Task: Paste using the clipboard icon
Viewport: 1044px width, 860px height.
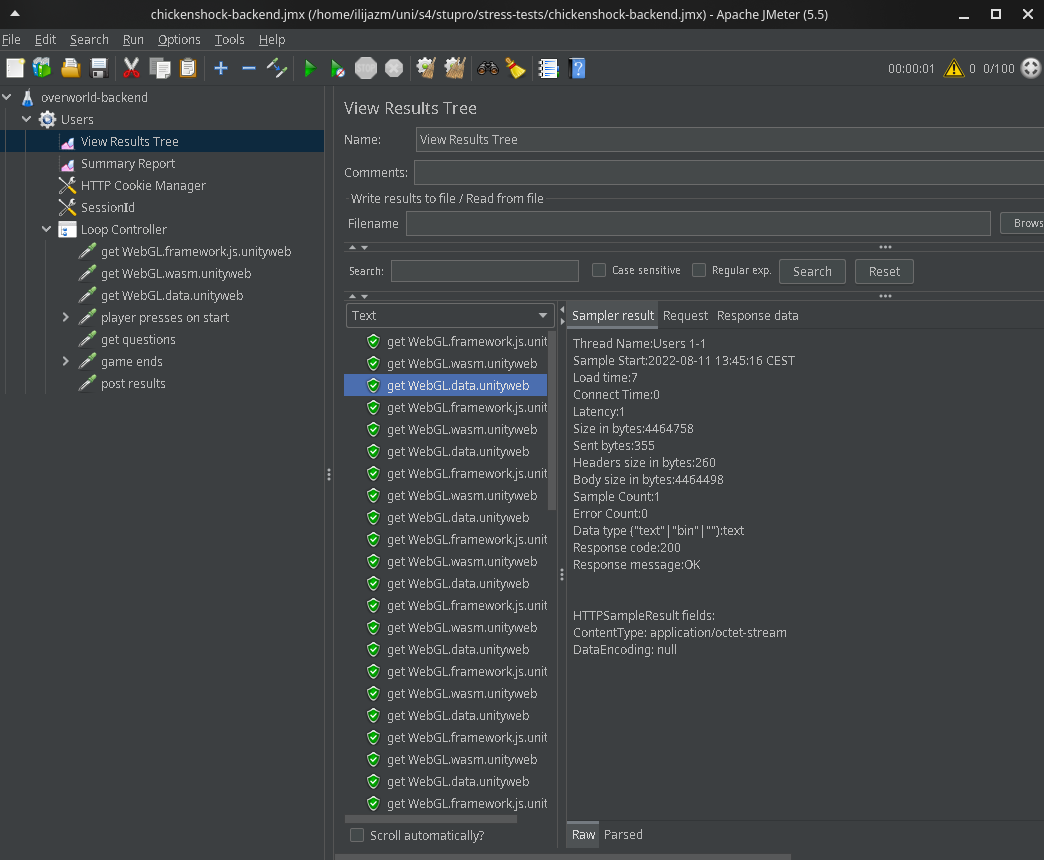Action: pos(188,68)
